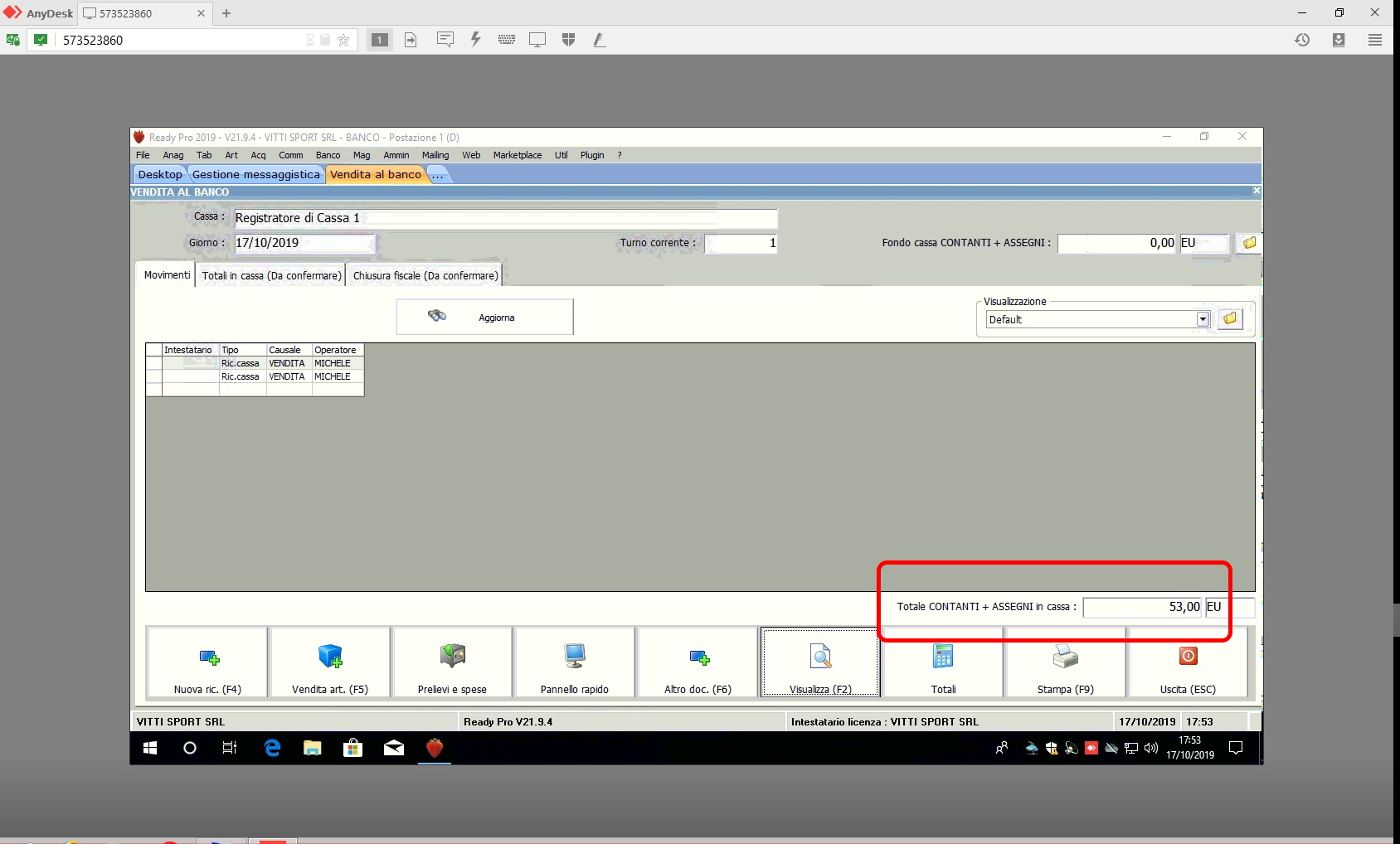Open the AnyDesk hamburger menu

(1375, 40)
